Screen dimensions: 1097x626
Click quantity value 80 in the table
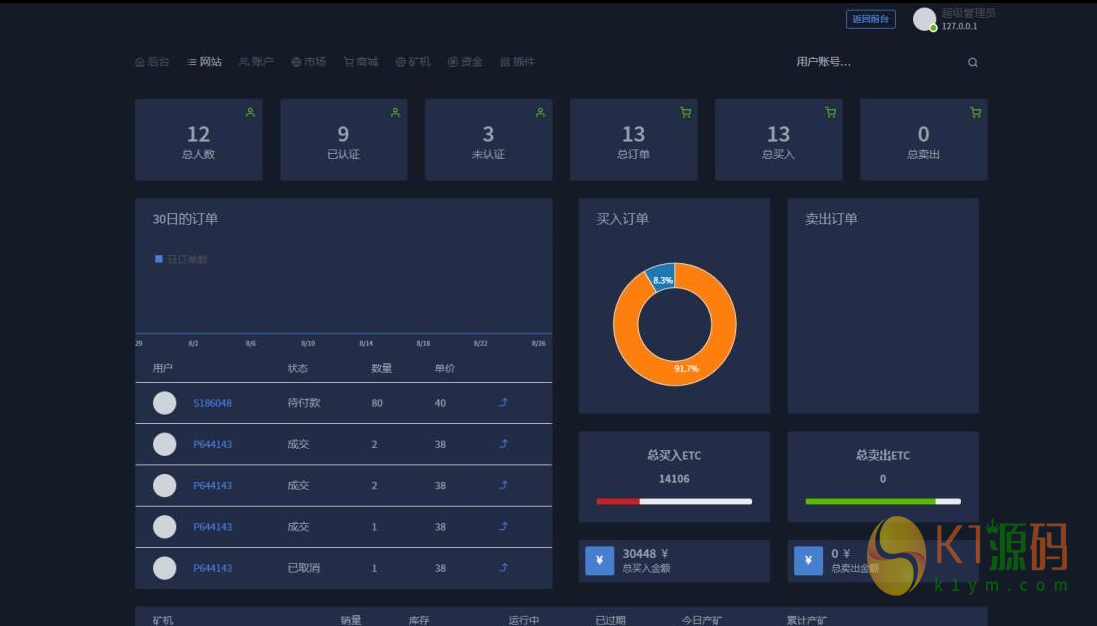[377, 404]
